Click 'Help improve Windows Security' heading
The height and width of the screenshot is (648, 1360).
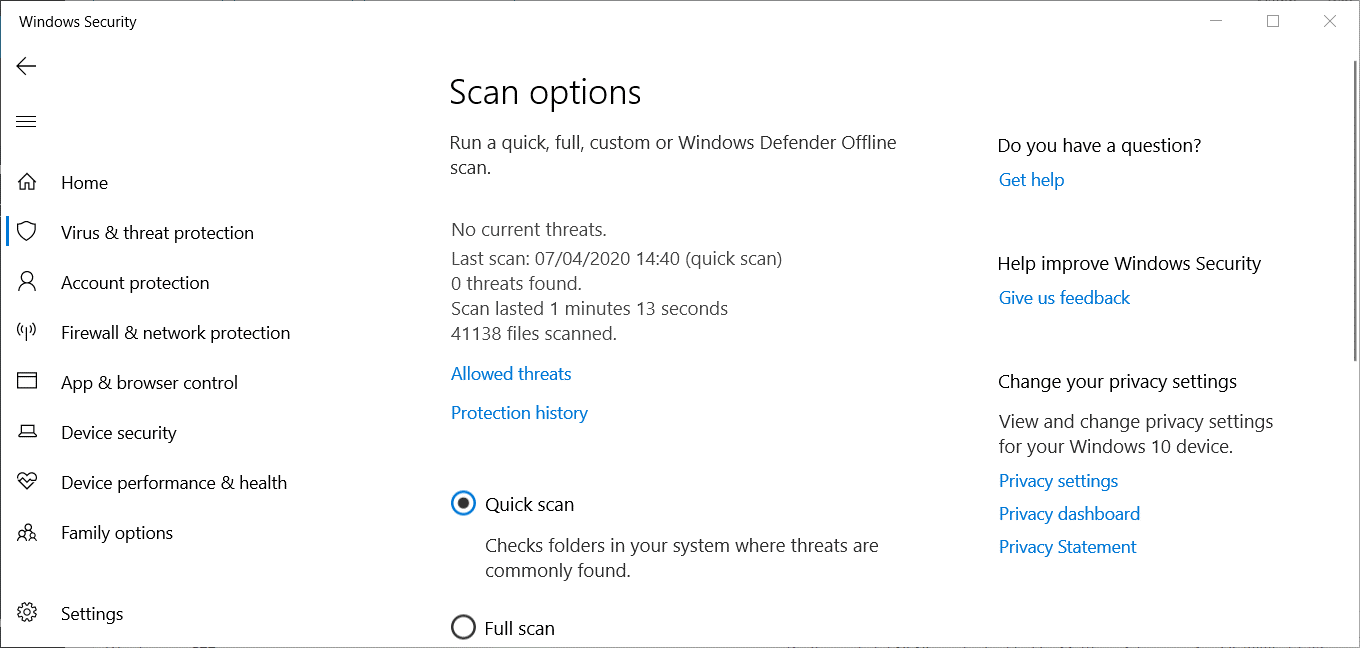(1129, 263)
